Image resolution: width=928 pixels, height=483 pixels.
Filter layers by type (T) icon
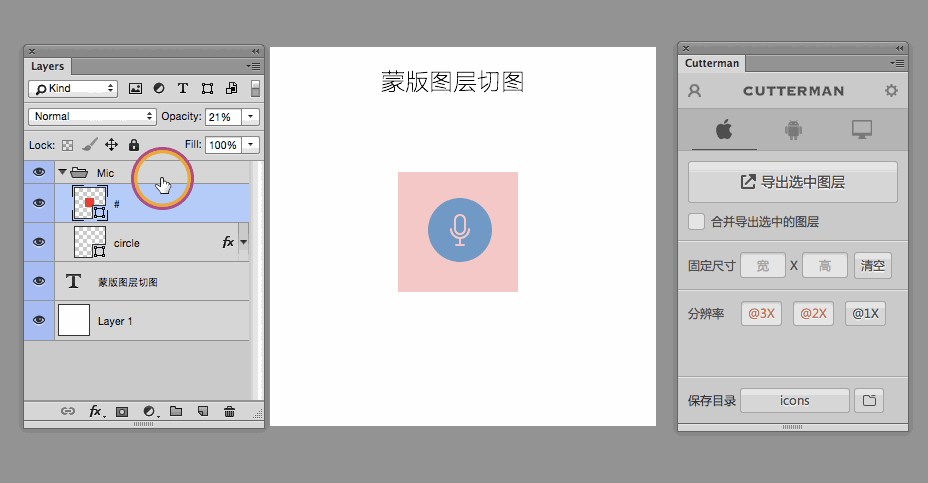point(183,89)
